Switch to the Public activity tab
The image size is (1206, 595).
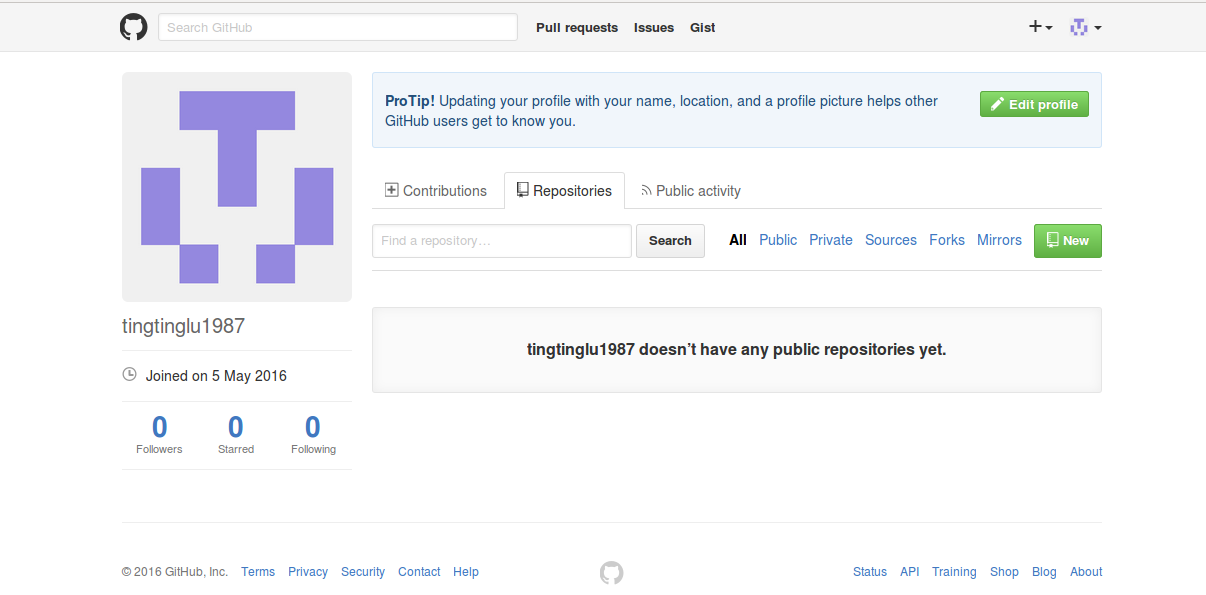pos(691,190)
